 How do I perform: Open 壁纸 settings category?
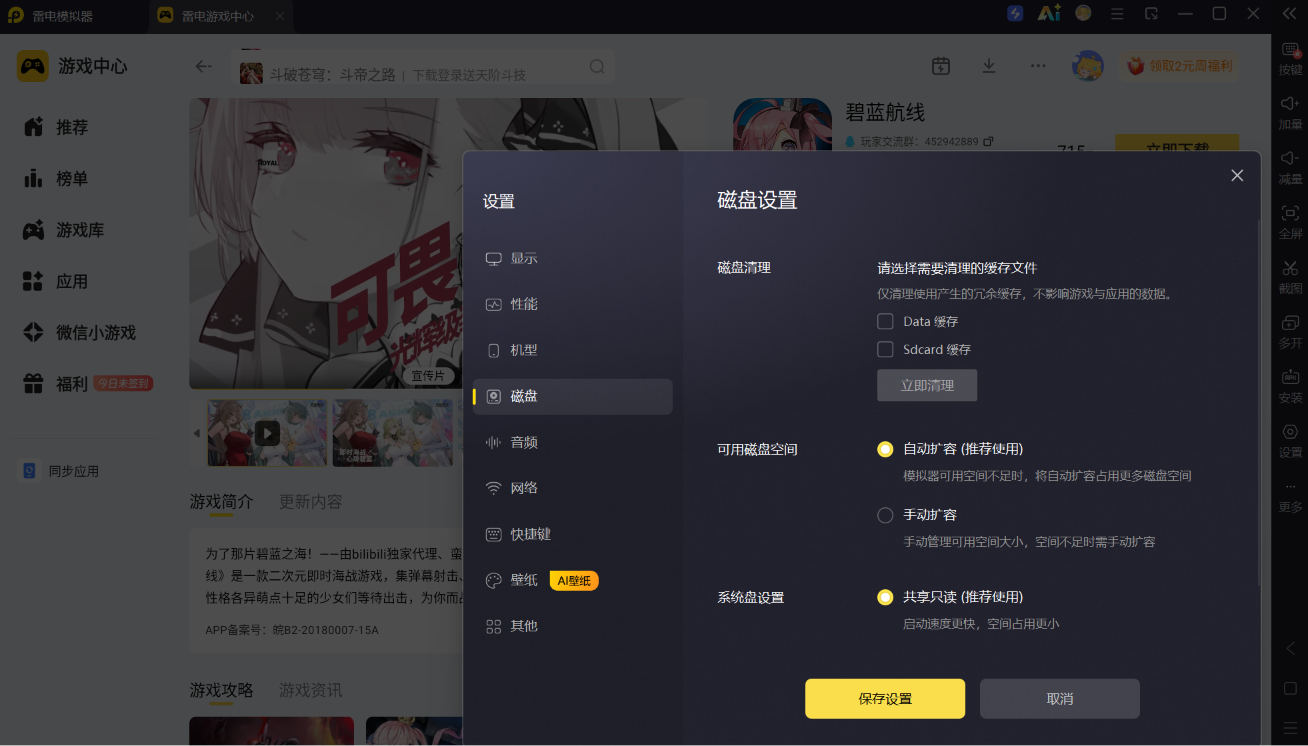(572, 580)
